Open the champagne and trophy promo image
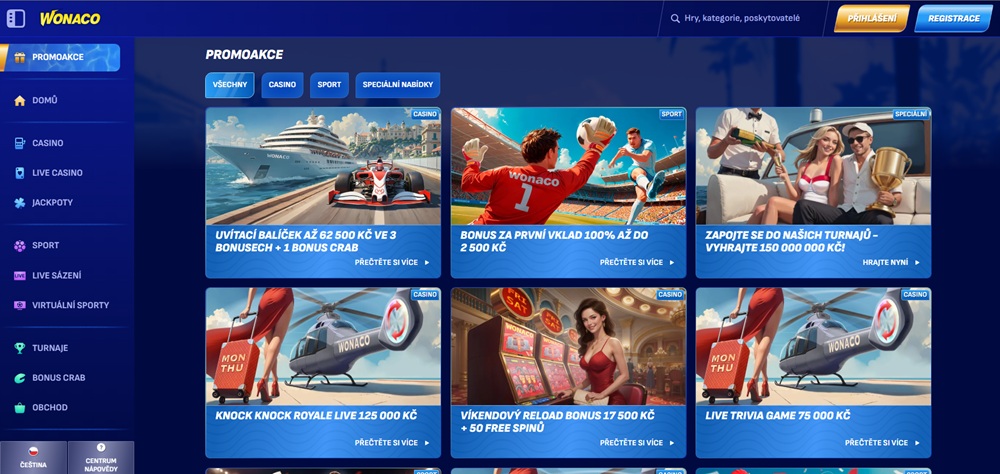 813,166
